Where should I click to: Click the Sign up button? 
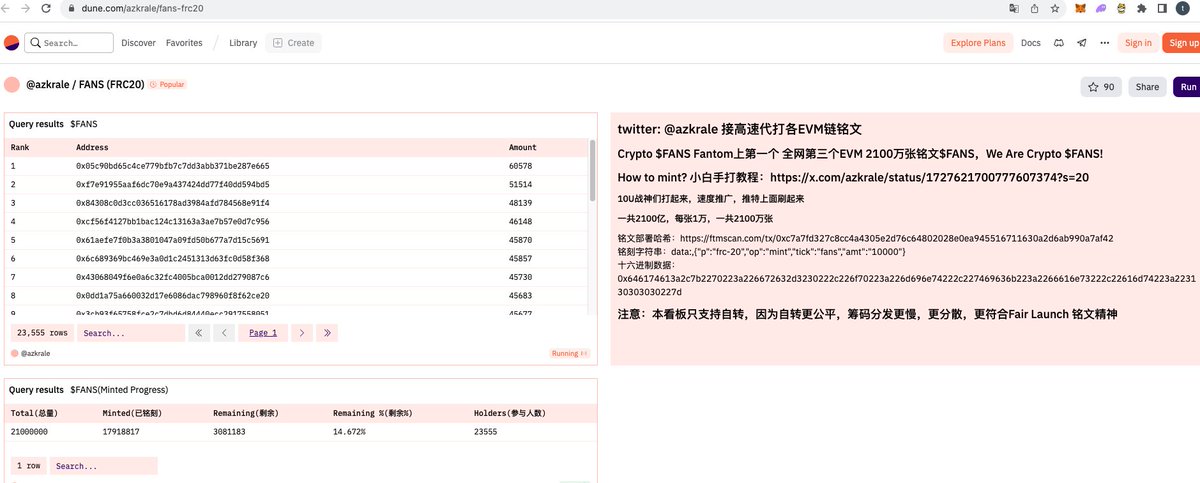(1183, 43)
